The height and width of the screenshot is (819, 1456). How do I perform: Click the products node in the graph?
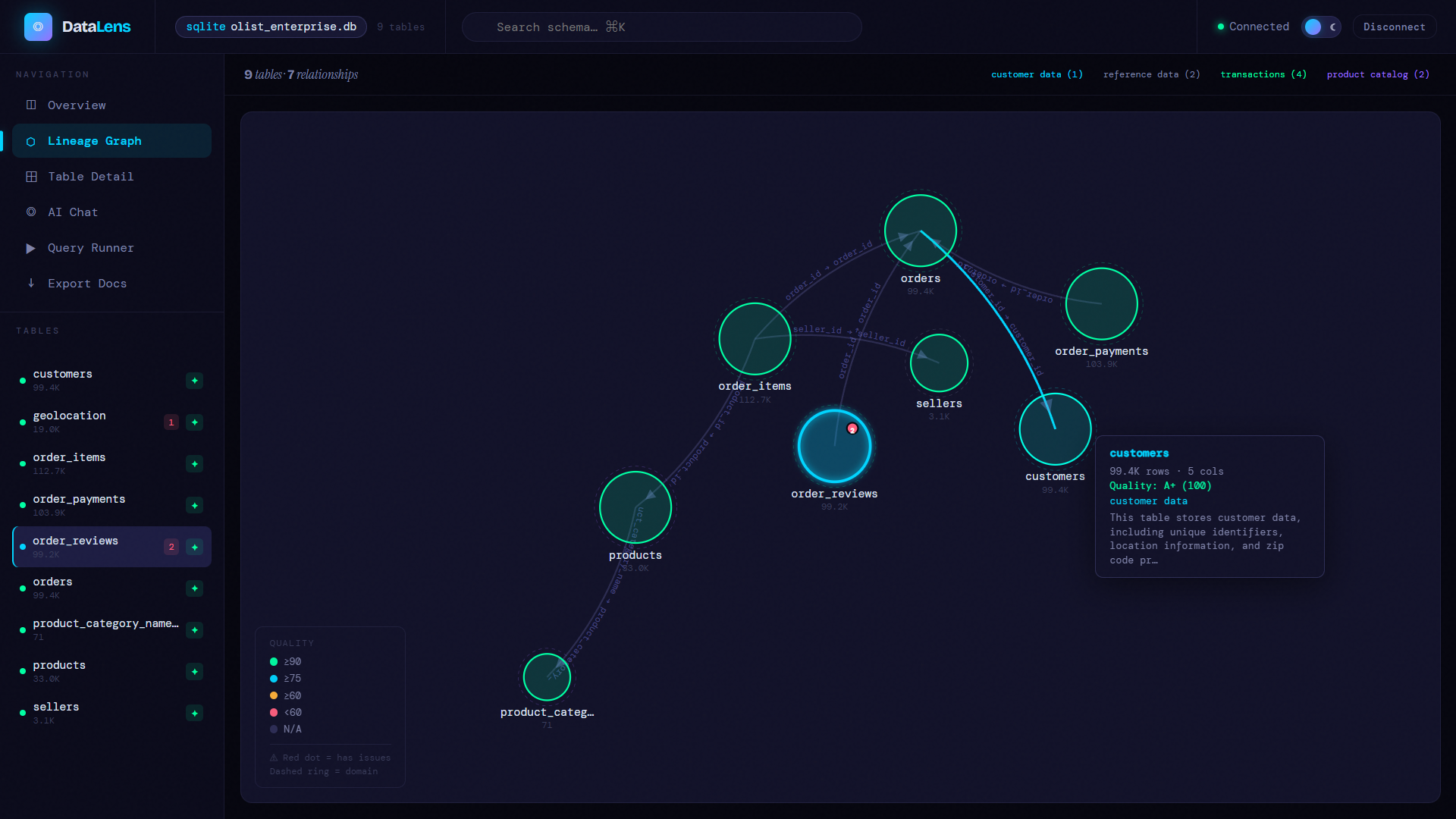(635, 507)
